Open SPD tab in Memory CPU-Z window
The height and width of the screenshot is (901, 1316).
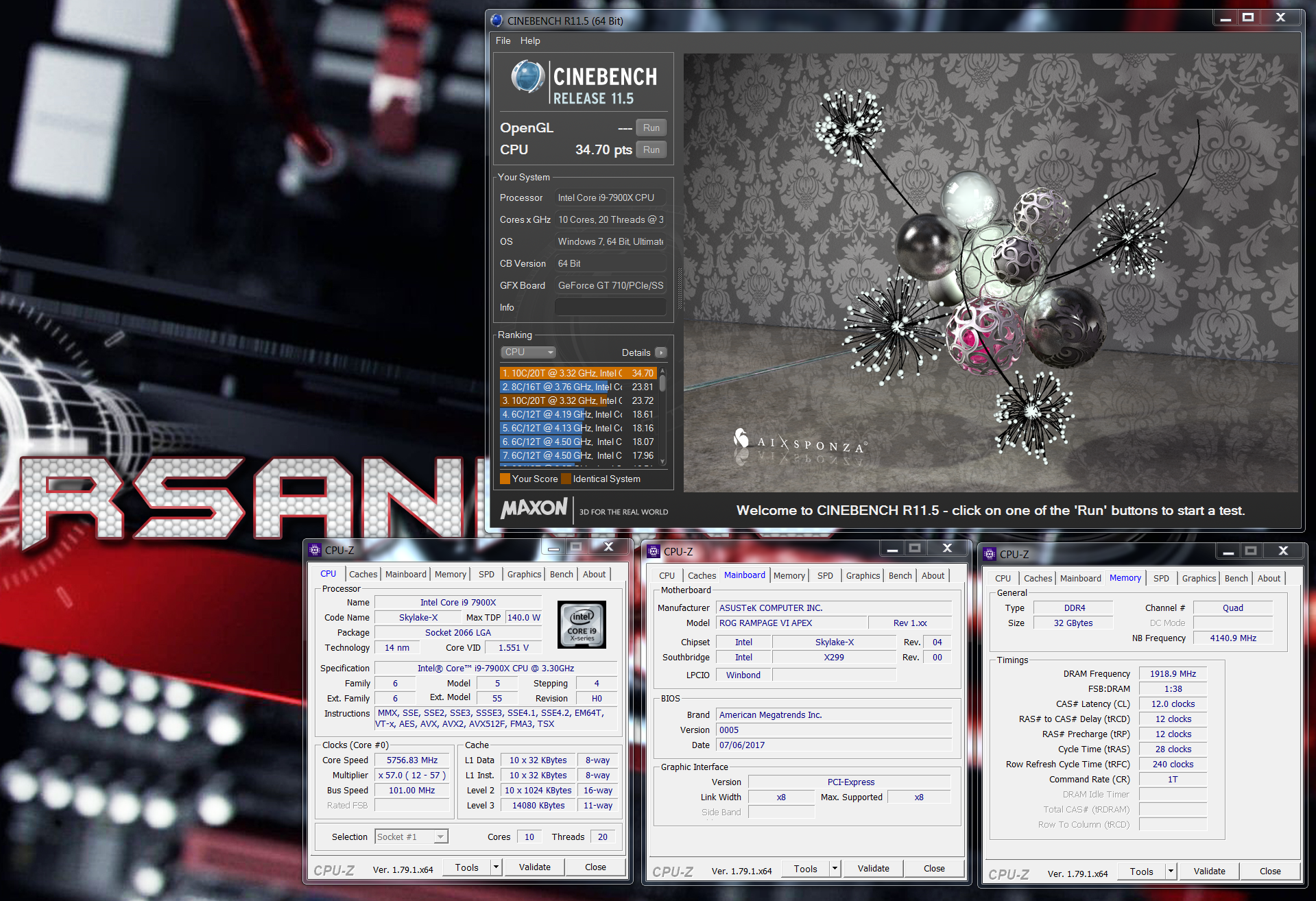[1161, 578]
